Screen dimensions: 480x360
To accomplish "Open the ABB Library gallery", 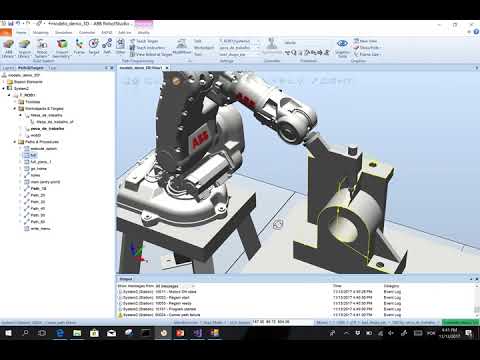I will [x=8, y=48].
